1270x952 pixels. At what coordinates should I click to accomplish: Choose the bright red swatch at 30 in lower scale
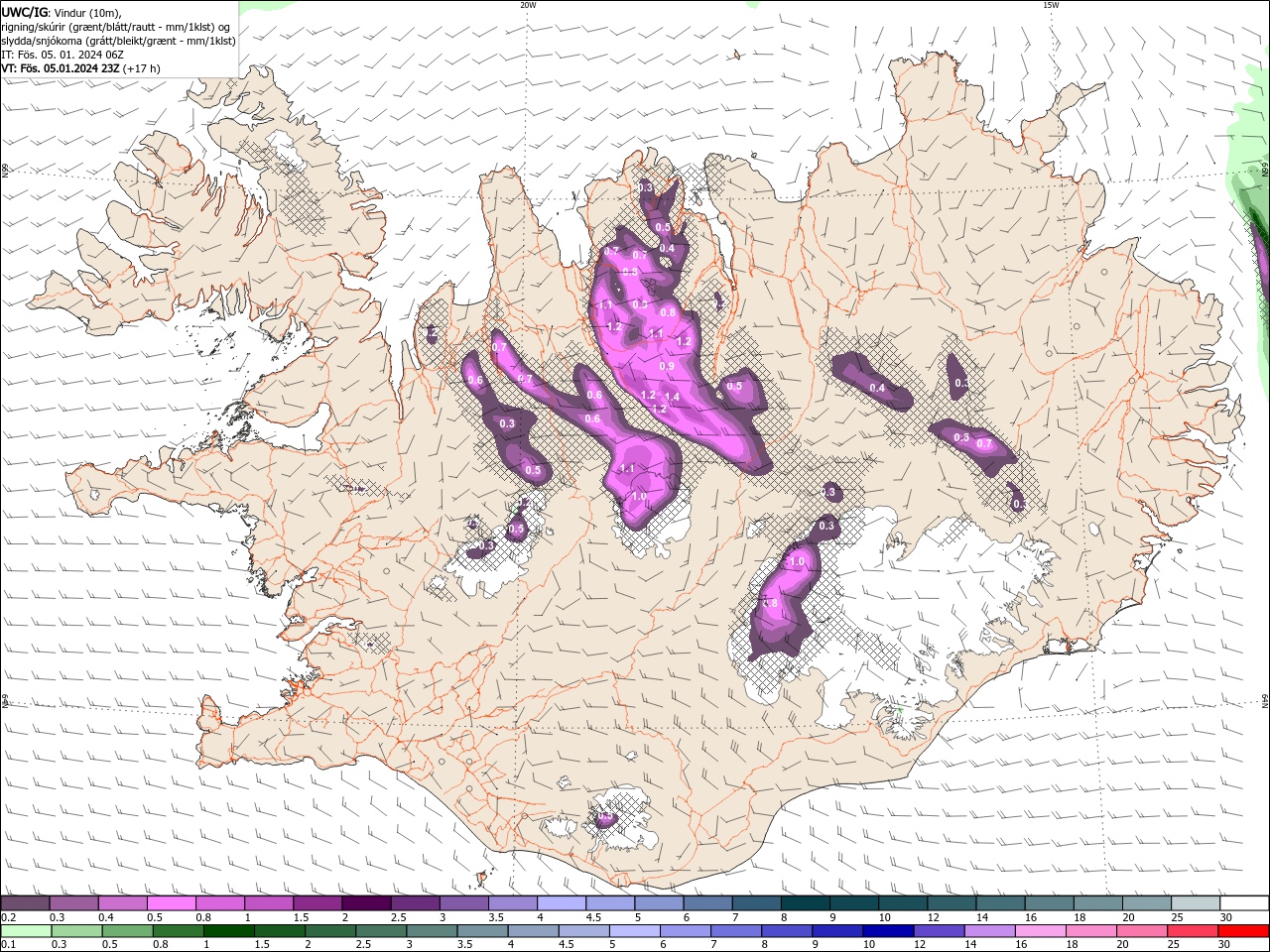(x=1244, y=930)
